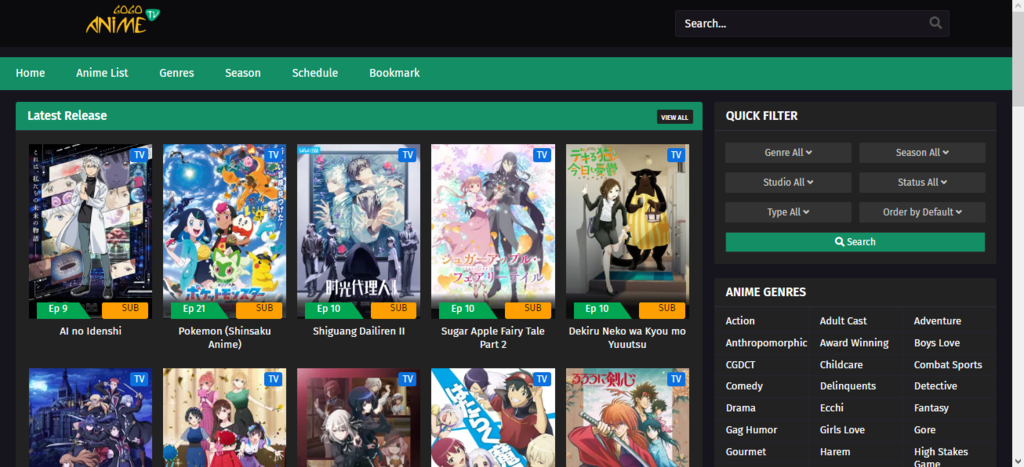Click the TV badge on Shiguang Dailiren II poster
Screen dimensions: 1024x467
[x=408, y=155]
